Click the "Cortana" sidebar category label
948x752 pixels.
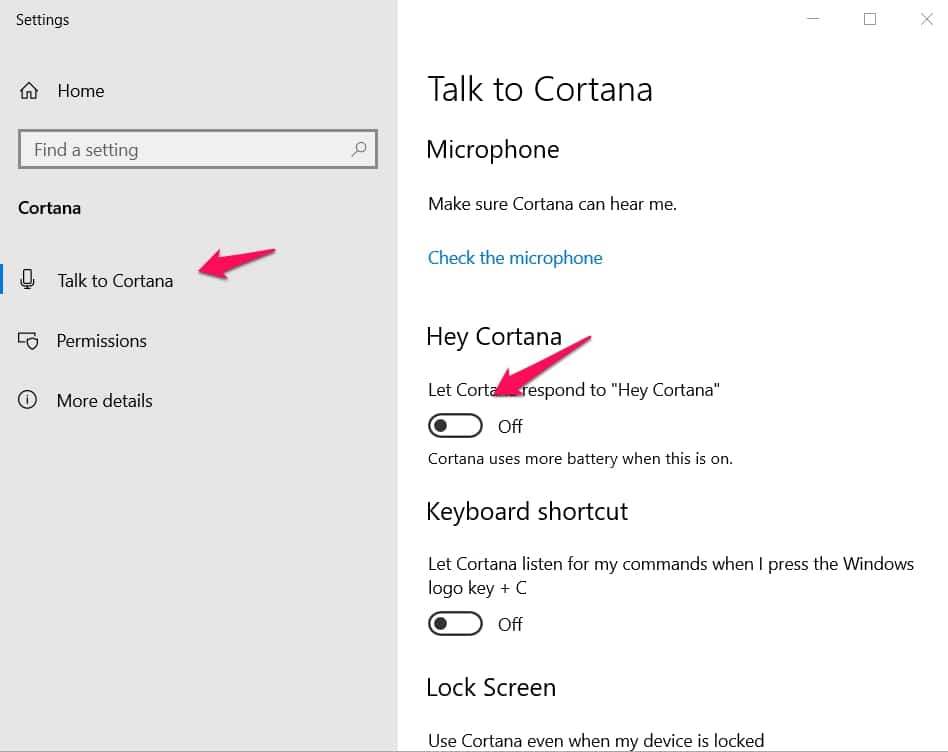click(50, 208)
